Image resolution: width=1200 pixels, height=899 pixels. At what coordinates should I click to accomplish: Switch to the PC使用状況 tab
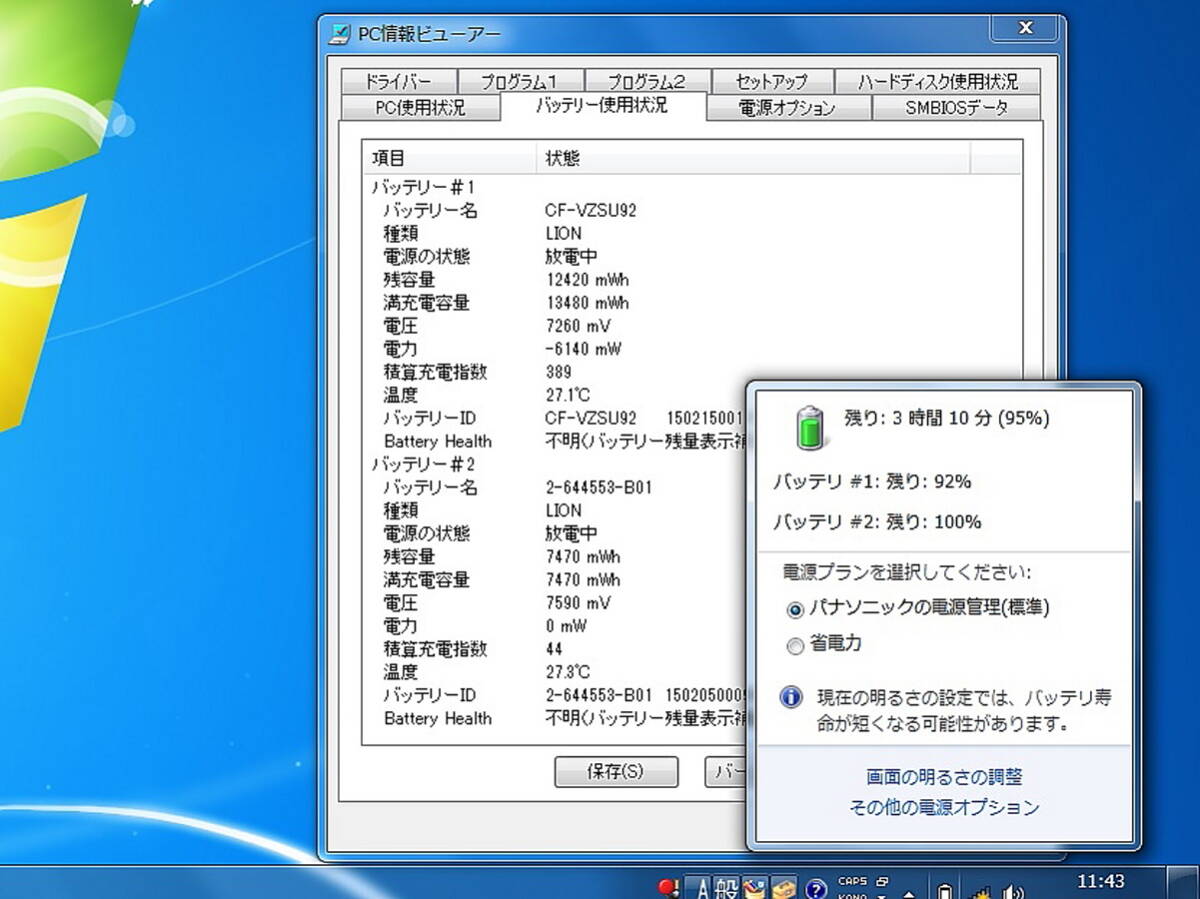420,108
